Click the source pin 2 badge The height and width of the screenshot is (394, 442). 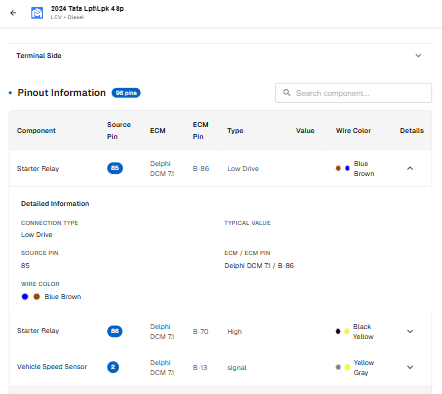click(113, 367)
